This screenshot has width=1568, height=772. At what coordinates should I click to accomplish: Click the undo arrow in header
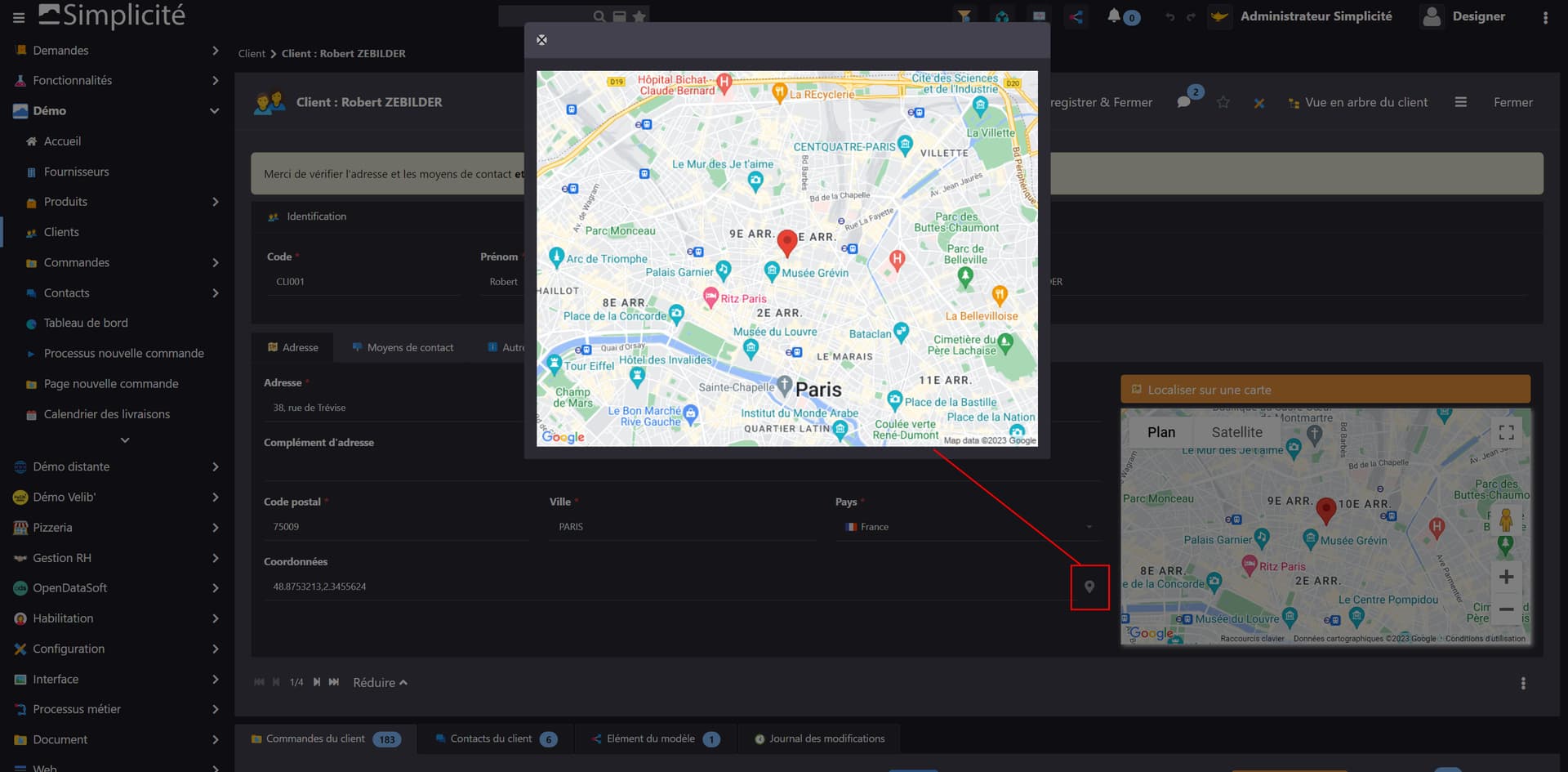coord(1170,17)
